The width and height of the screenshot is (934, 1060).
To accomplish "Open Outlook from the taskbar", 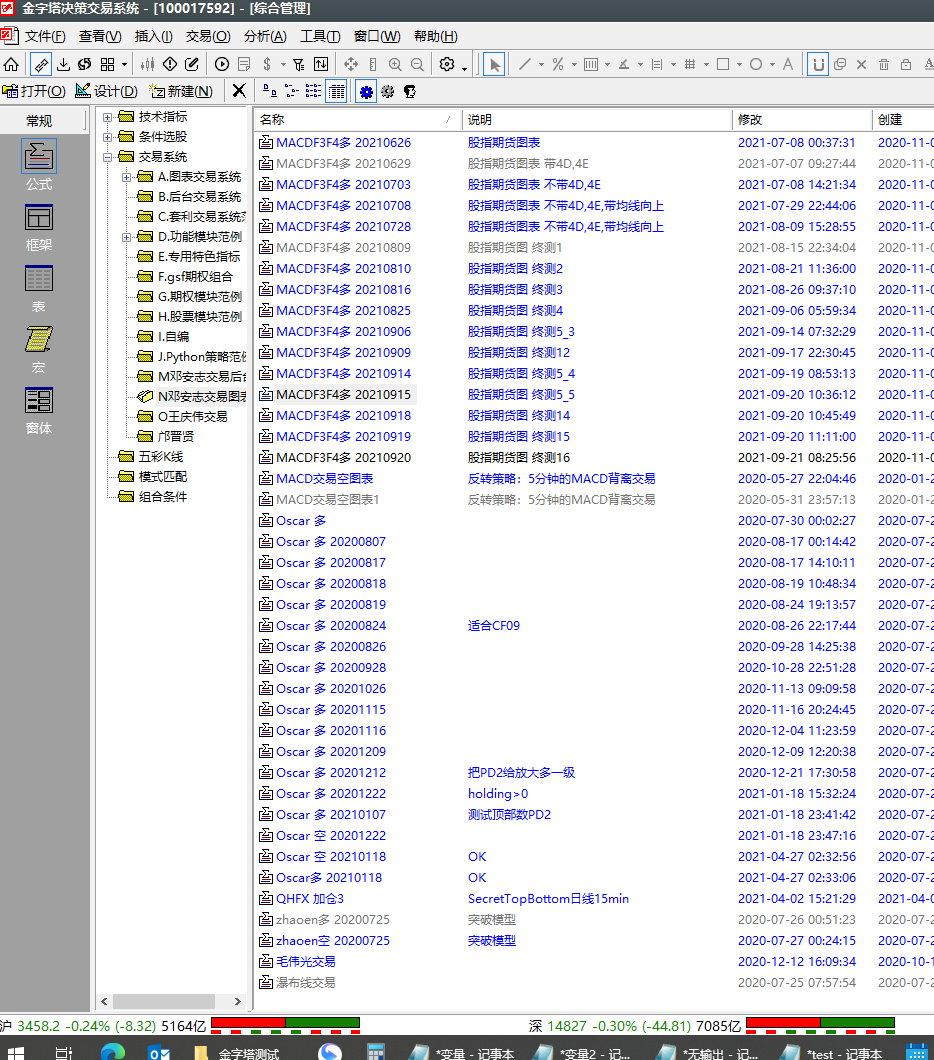I will pyautogui.click(x=159, y=1052).
